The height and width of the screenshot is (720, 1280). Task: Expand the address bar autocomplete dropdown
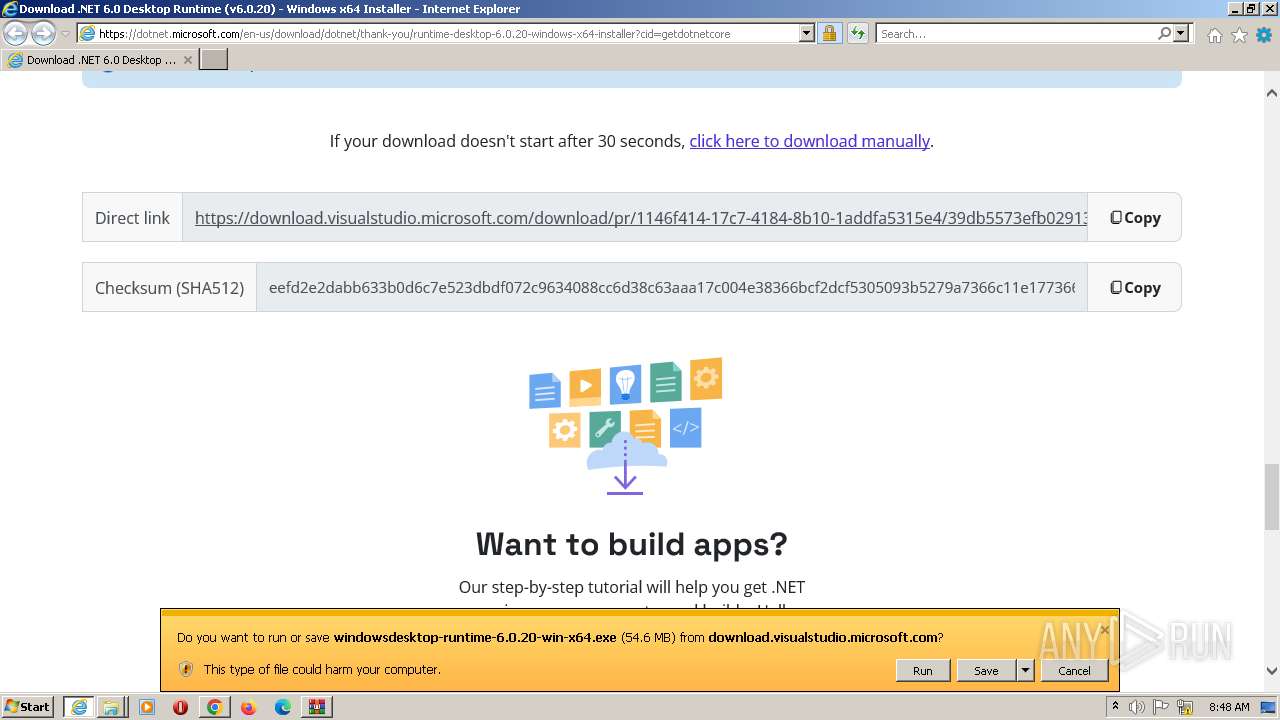pyautogui.click(x=807, y=33)
